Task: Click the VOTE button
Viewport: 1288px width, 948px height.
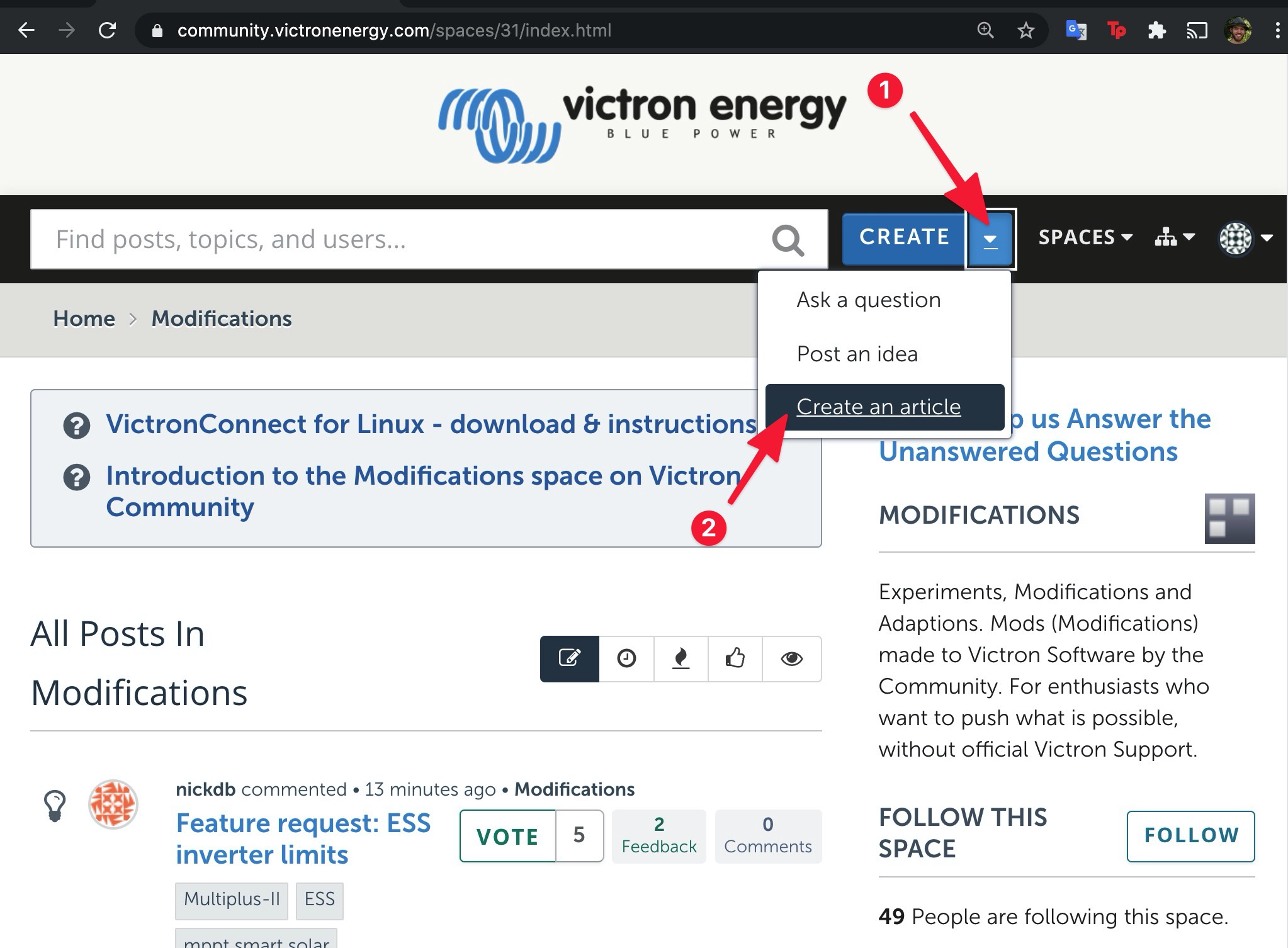Action: (x=508, y=837)
